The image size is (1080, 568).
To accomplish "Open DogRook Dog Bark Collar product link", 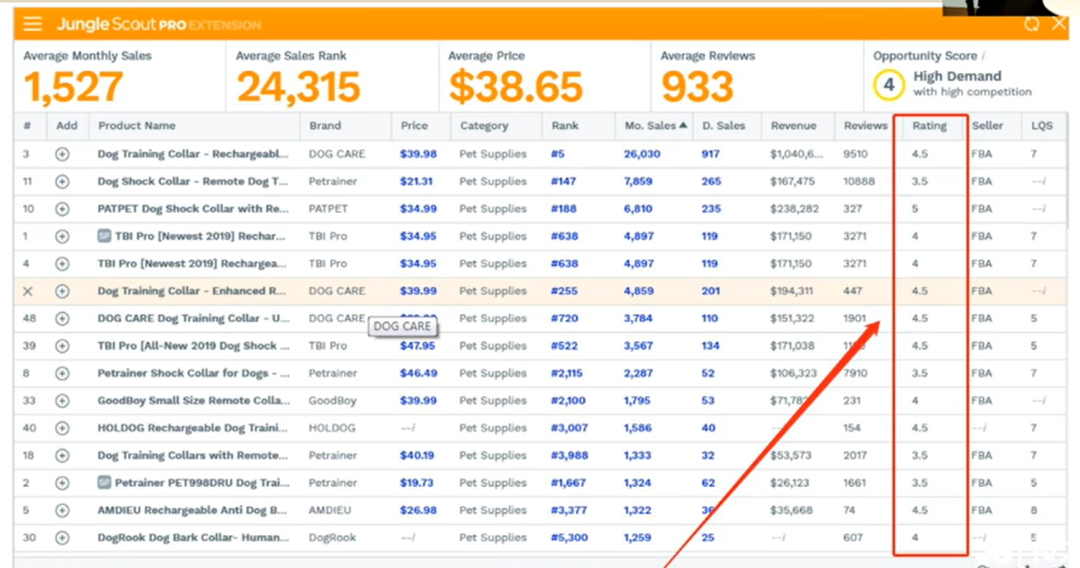I will point(194,537).
